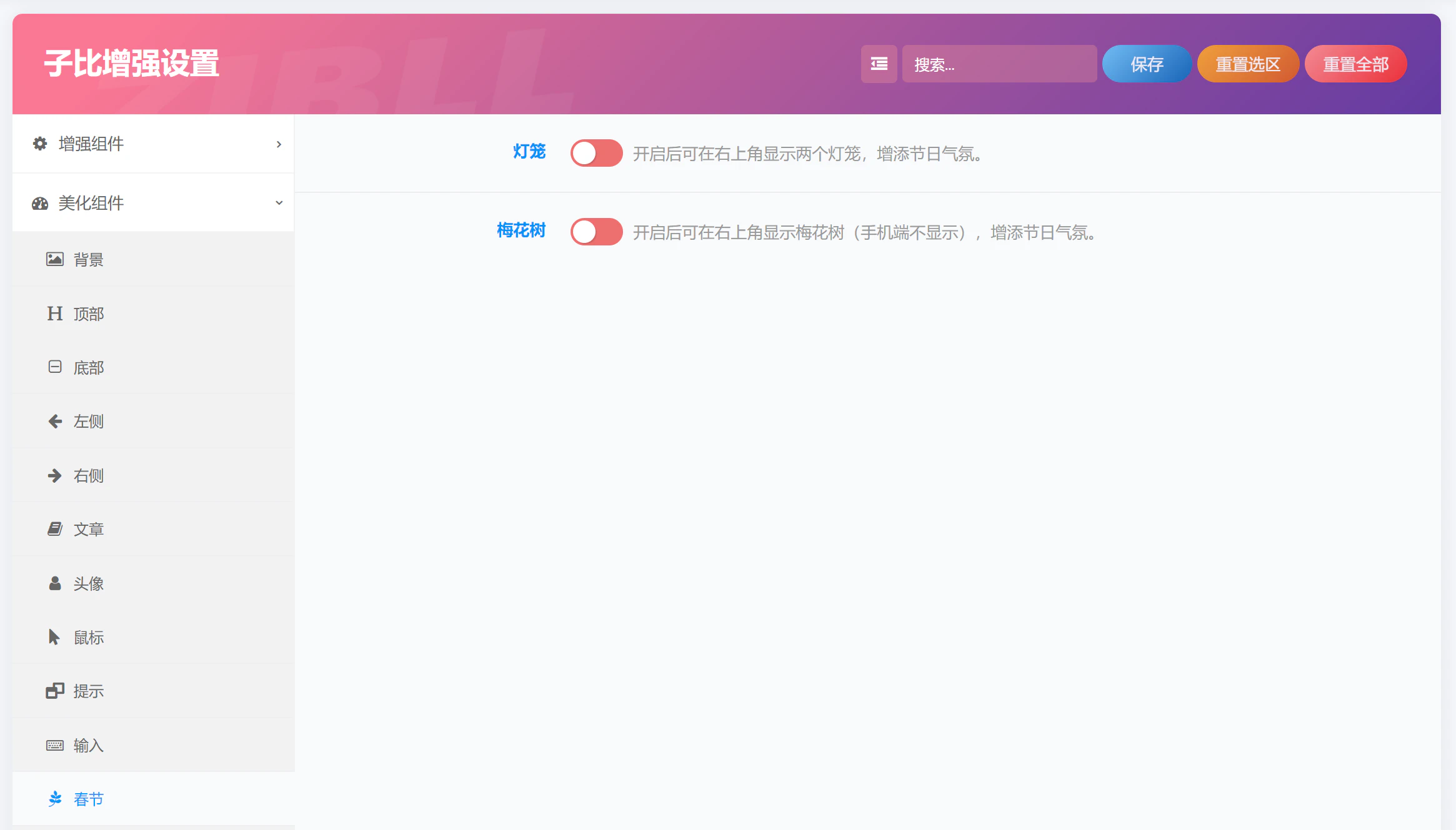This screenshot has height=830, width=1456.
Task: Expand the 增强组件 section chevron
Action: (279, 144)
